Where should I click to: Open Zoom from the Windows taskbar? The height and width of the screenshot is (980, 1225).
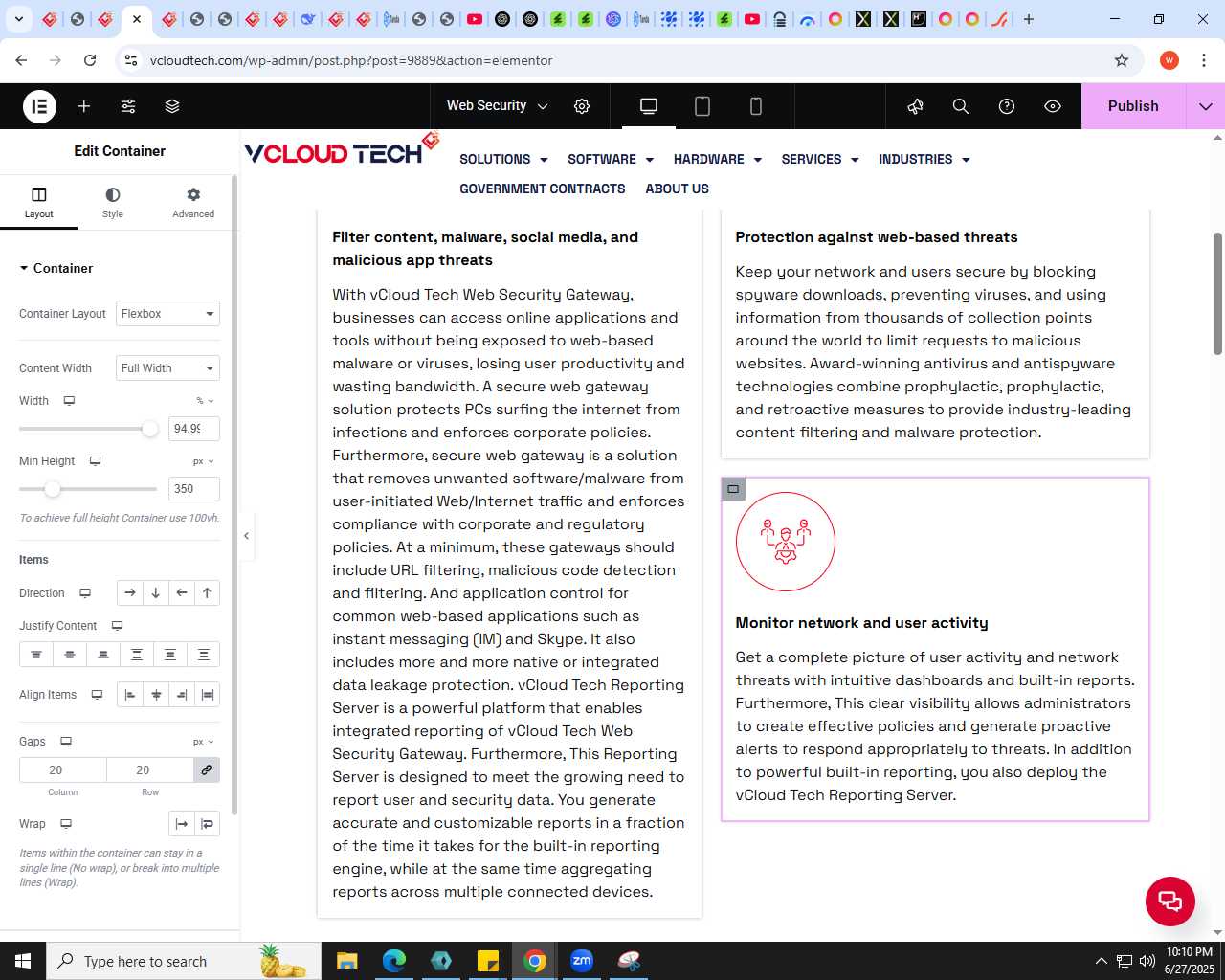[582, 961]
